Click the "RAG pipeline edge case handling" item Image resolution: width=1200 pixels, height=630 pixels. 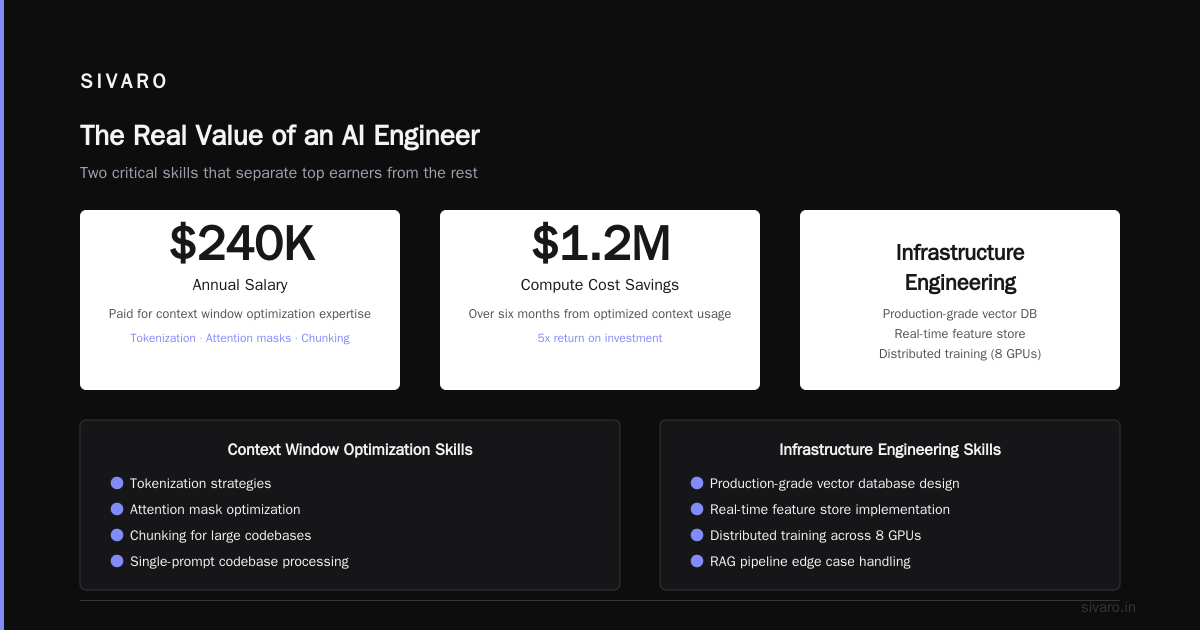[x=810, y=561]
